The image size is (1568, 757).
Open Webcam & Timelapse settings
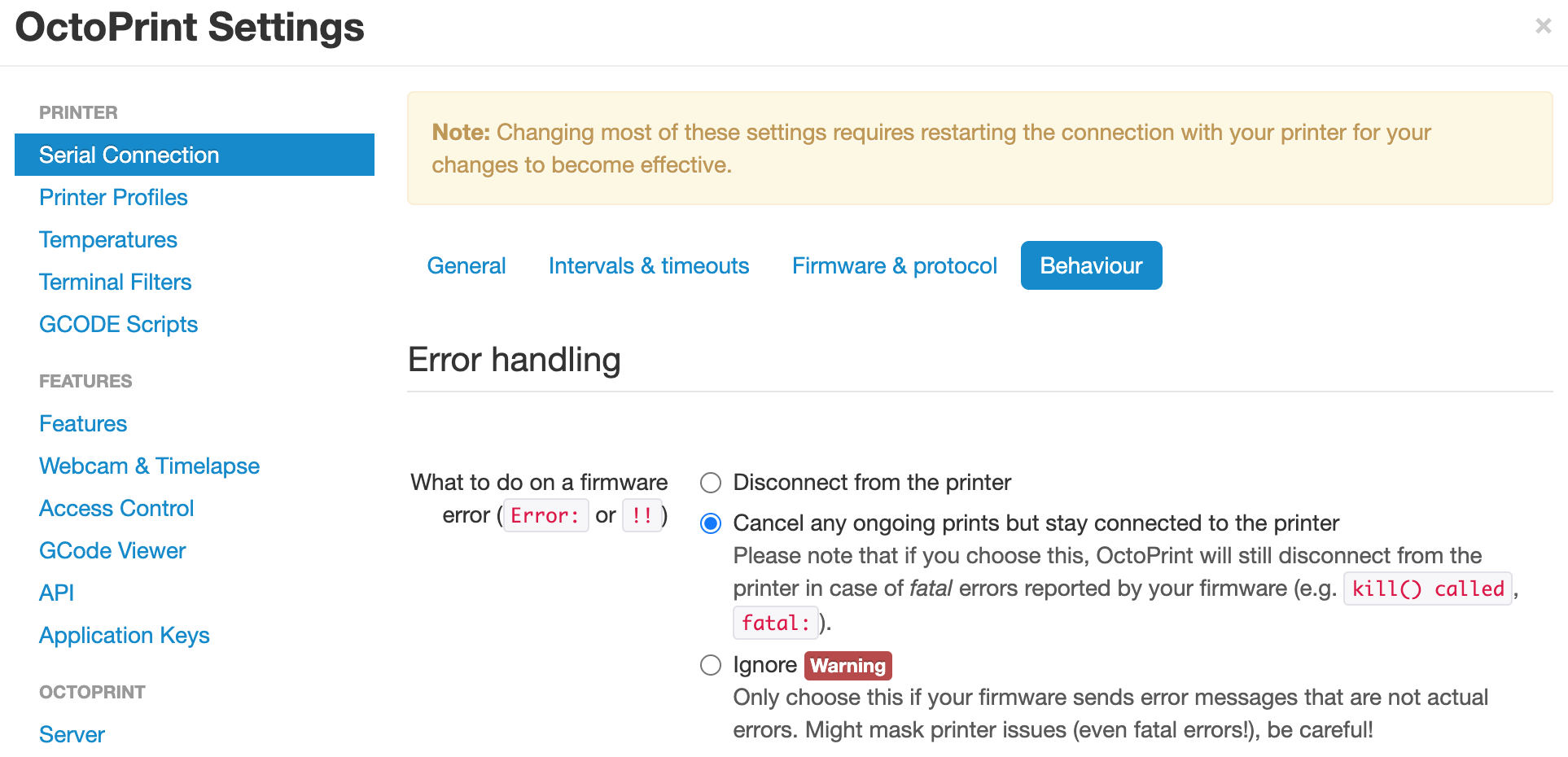(x=150, y=466)
